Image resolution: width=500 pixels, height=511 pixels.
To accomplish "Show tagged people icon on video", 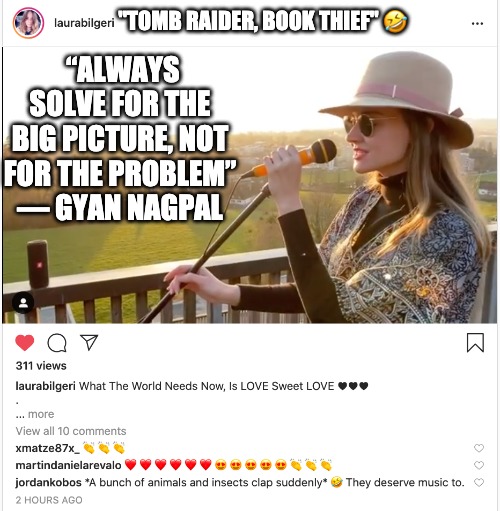I will click(23, 303).
